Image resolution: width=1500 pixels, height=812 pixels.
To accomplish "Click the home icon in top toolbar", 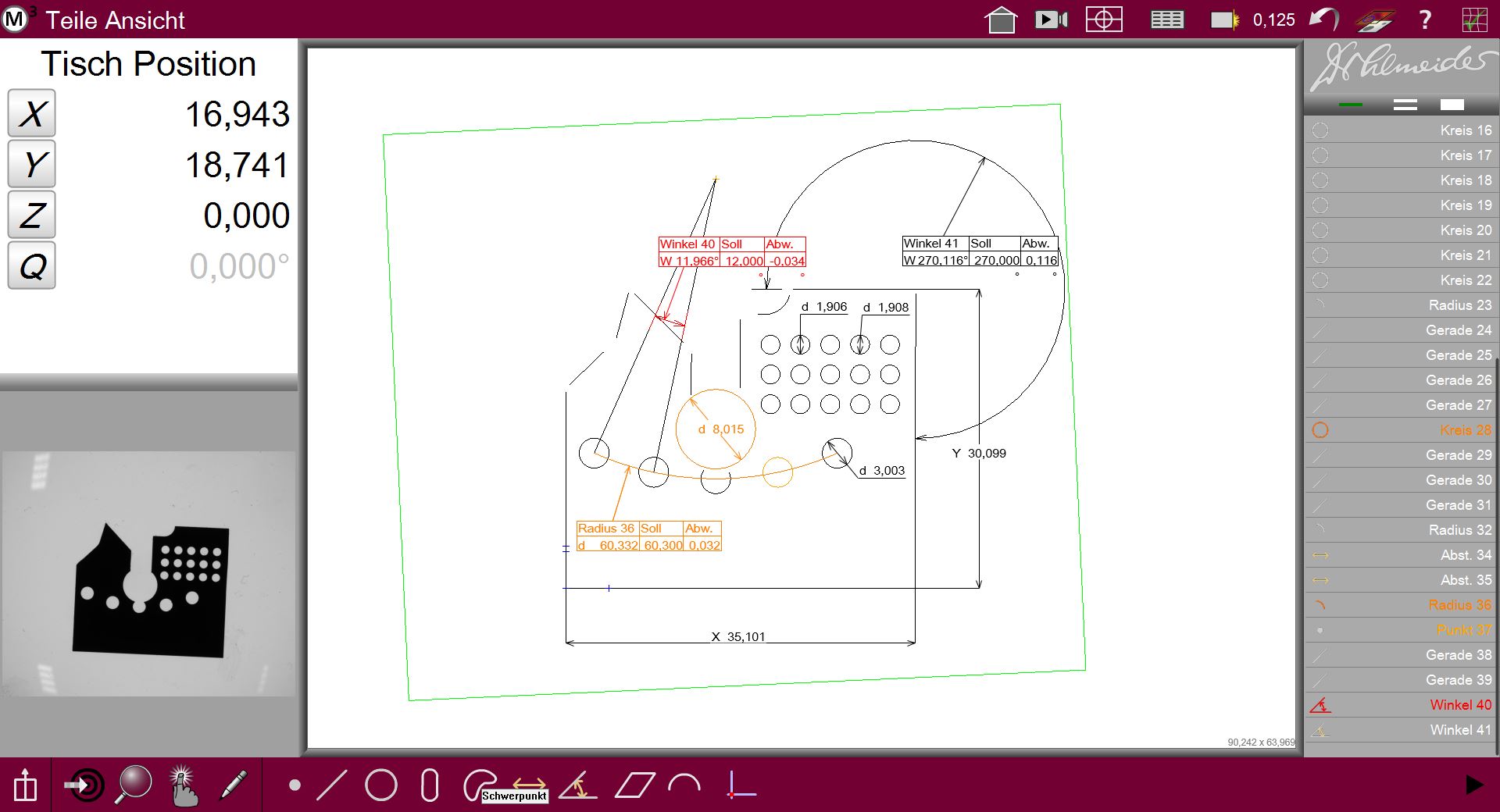I will pos(1001,20).
